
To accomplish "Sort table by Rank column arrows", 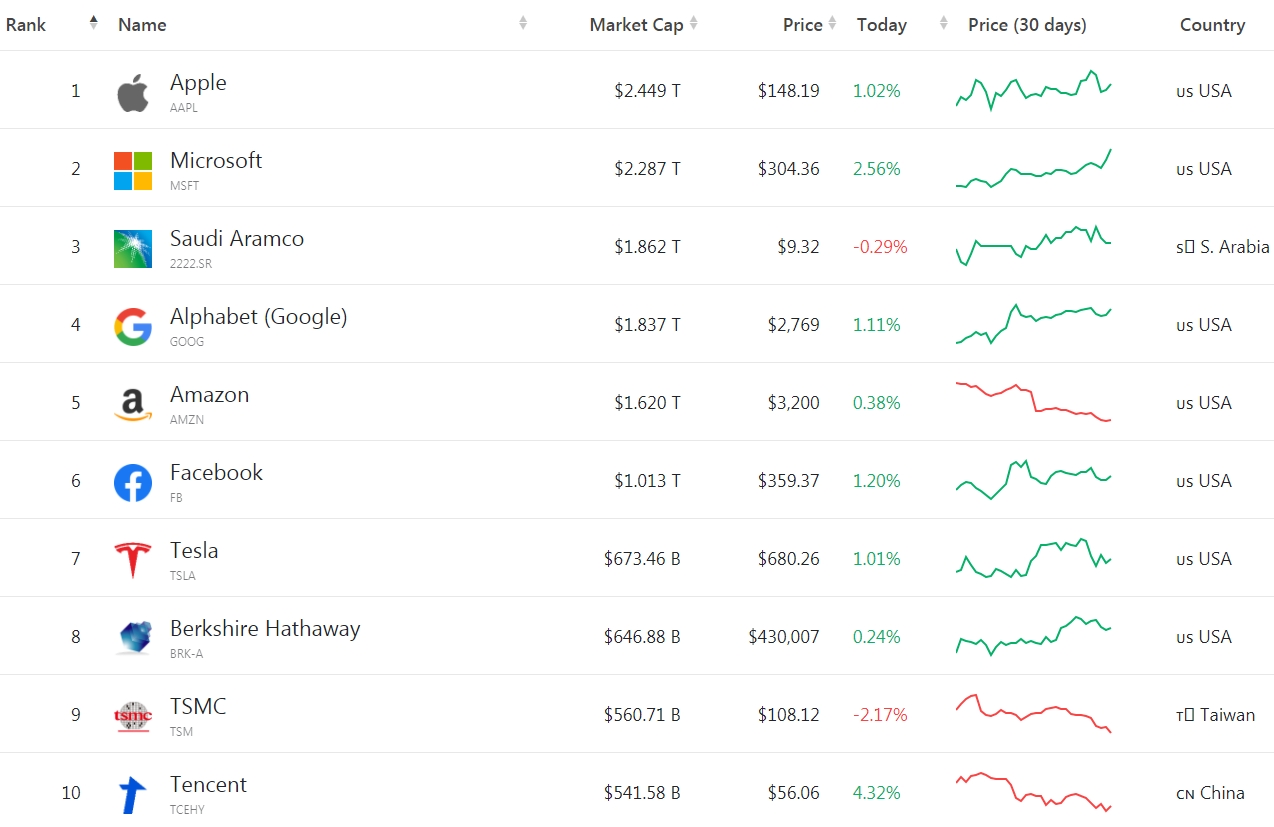I will point(93,23).
